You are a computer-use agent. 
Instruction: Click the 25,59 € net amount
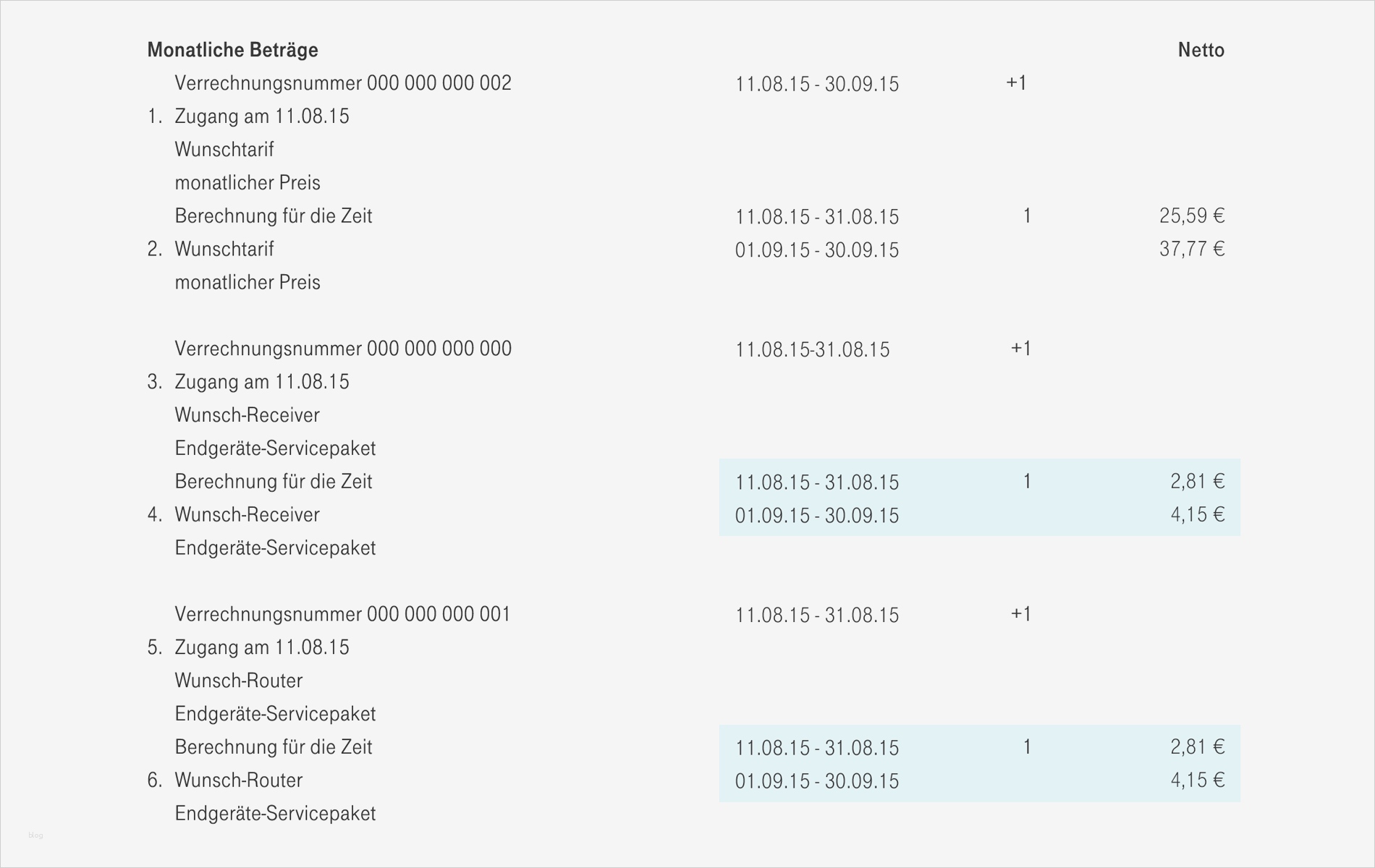coord(1191,216)
